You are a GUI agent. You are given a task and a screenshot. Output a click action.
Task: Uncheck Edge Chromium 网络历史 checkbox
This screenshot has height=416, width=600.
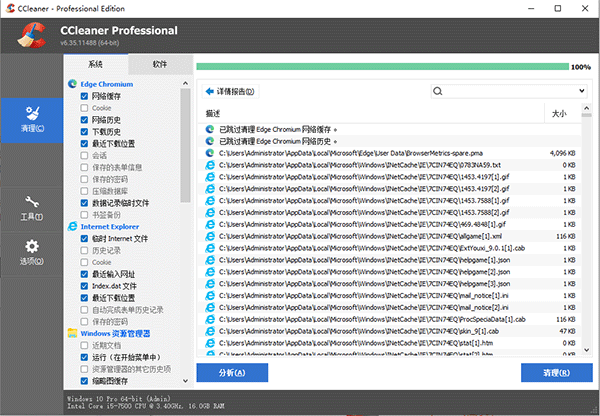coord(84,120)
